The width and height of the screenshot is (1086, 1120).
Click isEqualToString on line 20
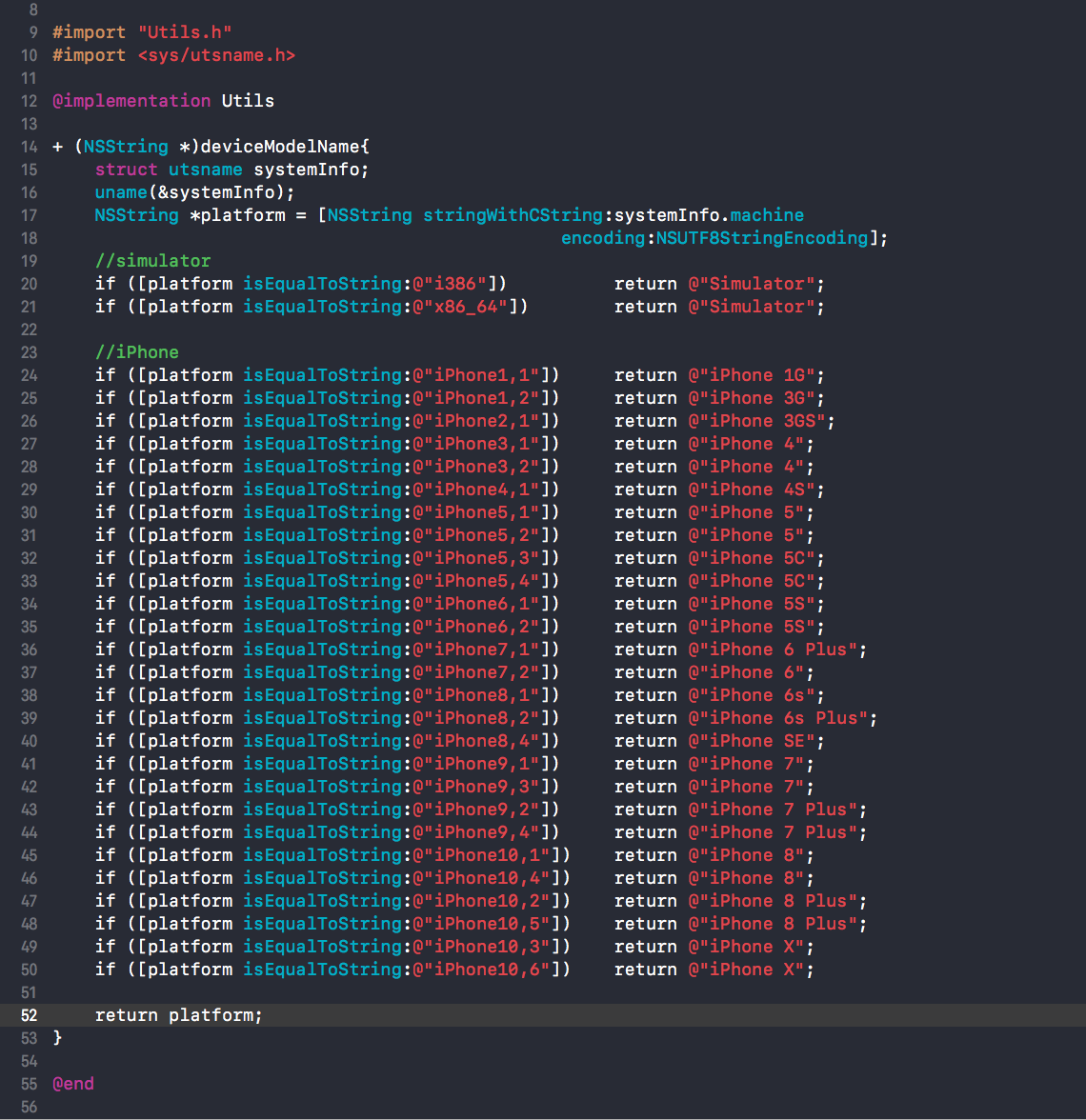[322, 284]
